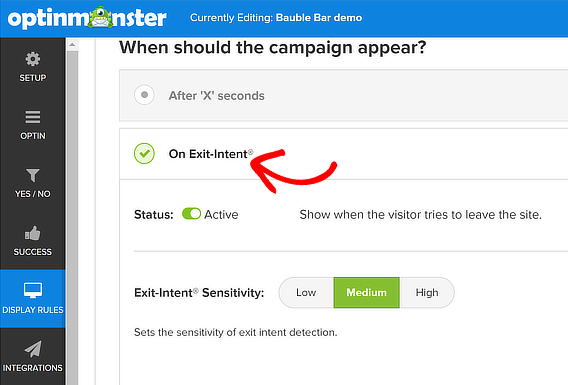Select the After 'X' seconds radio button
The width and height of the screenshot is (568, 385).
144,95
